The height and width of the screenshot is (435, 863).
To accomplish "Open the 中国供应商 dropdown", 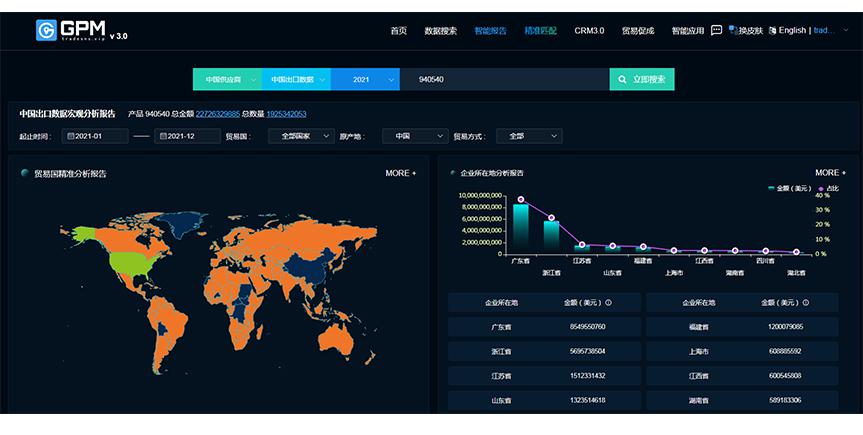I will pyautogui.click(x=227, y=79).
